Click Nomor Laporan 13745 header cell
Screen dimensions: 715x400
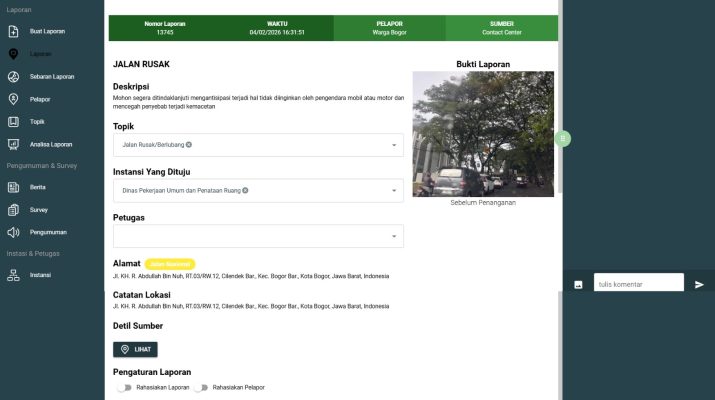165,28
